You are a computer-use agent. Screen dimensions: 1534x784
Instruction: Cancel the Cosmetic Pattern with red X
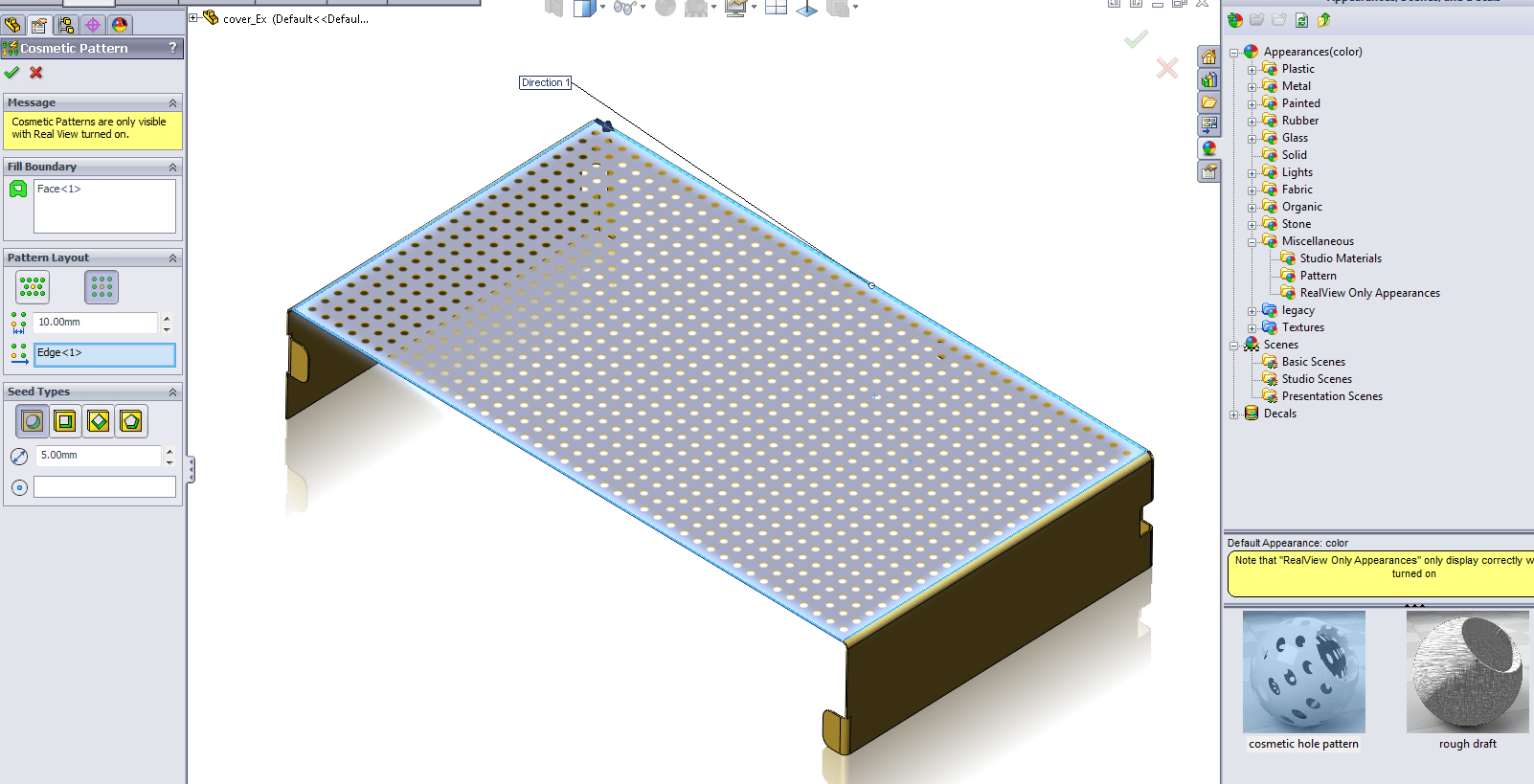36,73
